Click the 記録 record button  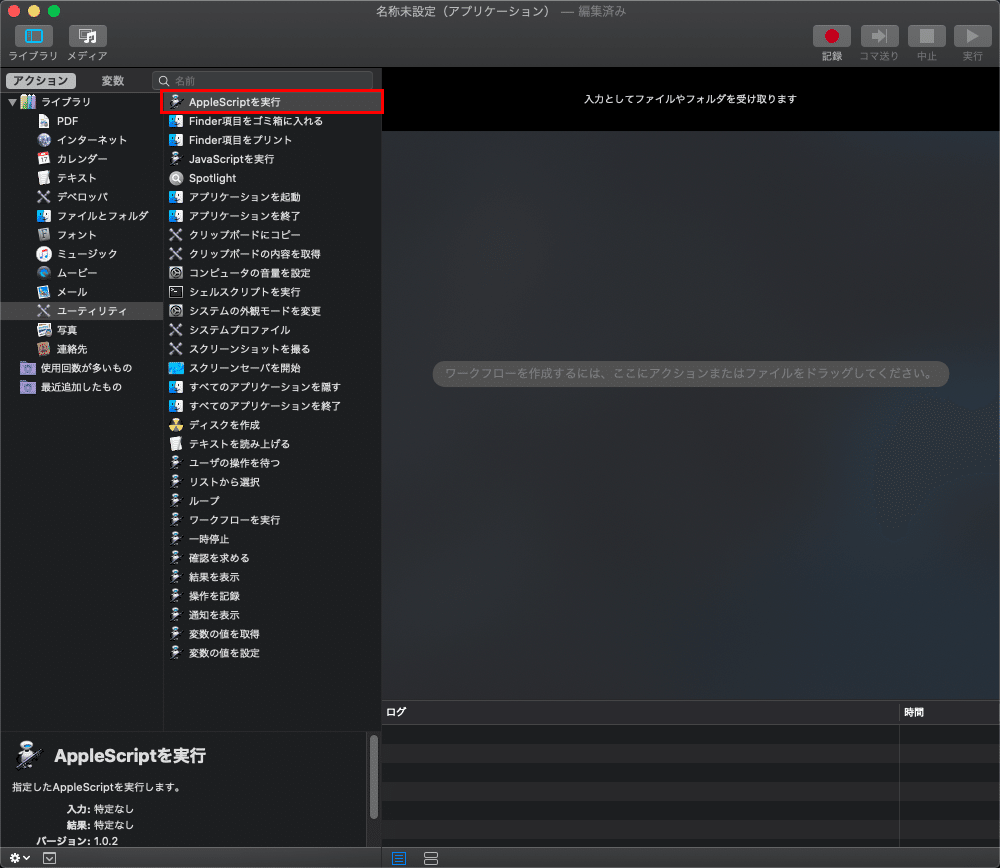[832, 36]
